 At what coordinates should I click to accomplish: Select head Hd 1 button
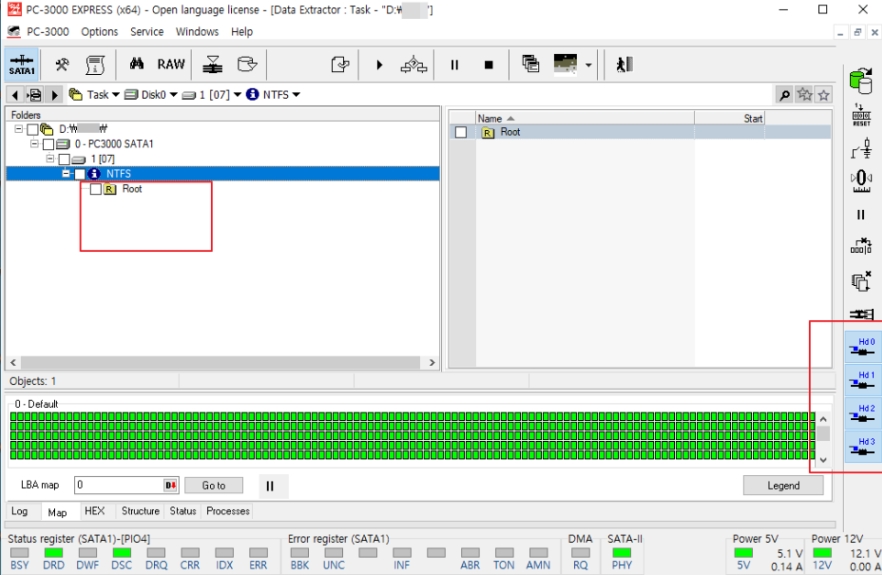point(863,380)
